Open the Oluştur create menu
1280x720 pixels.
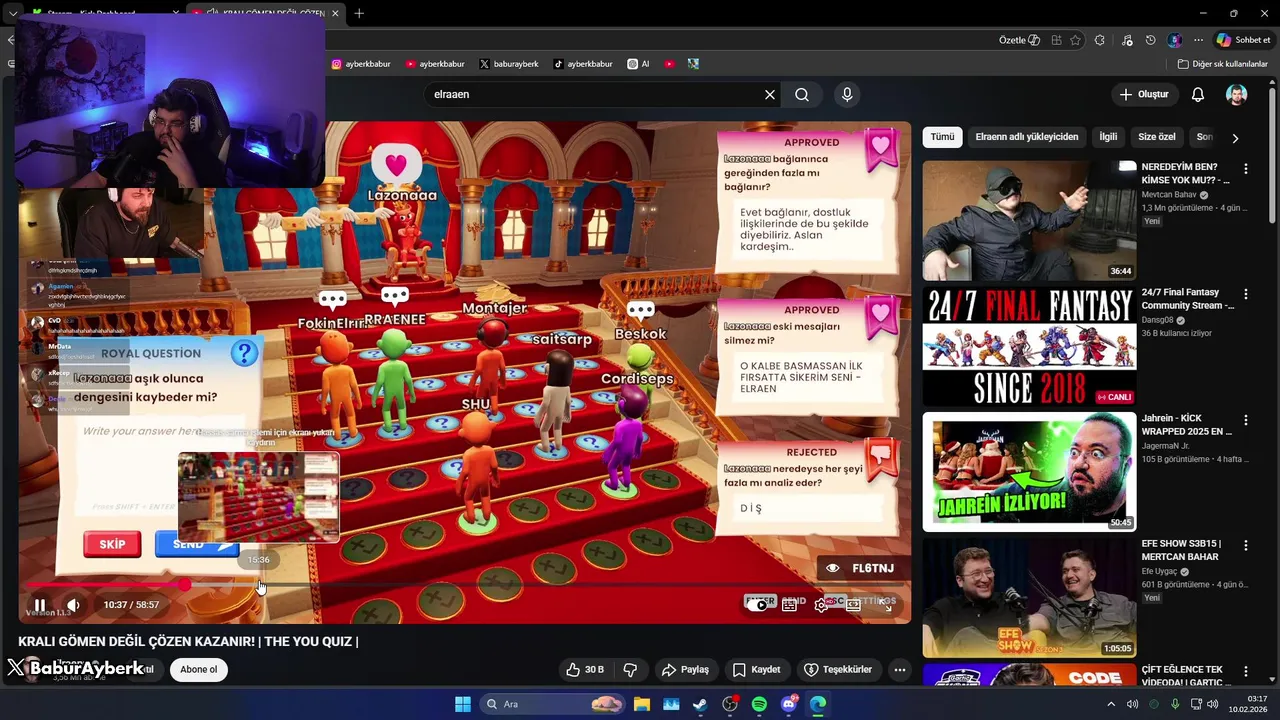(1144, 94)
